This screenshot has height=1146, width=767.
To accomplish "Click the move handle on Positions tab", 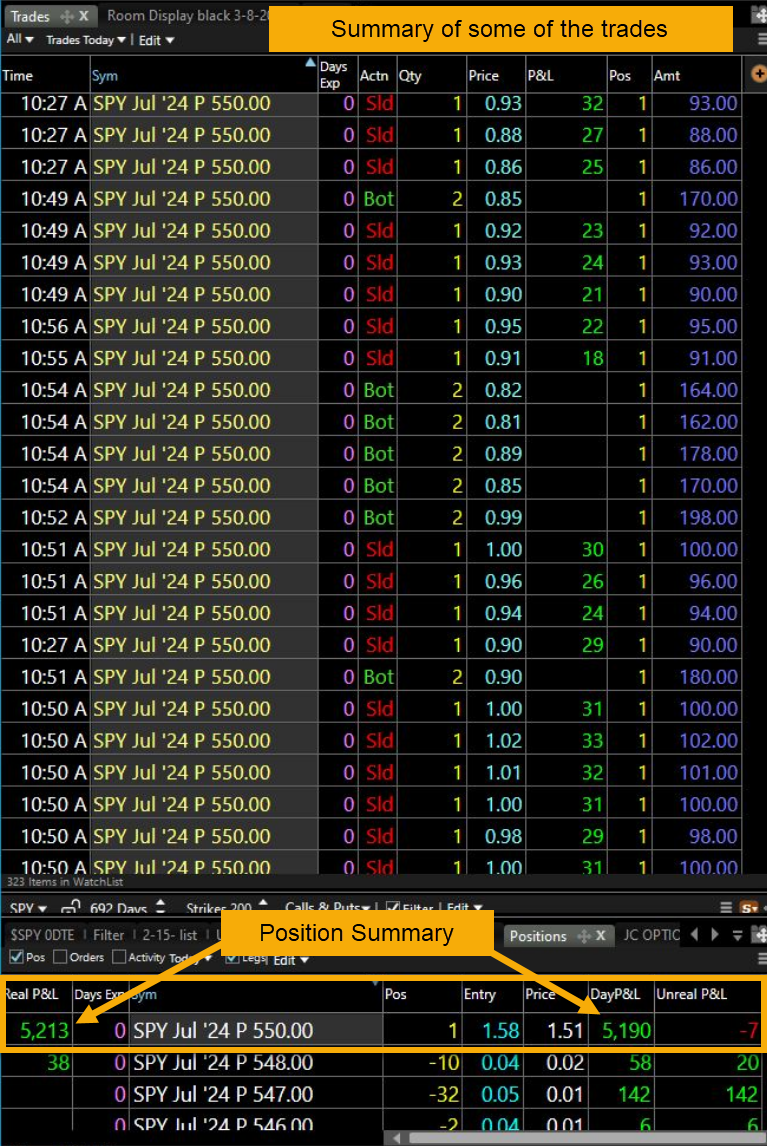I will pyautogui.click(x=583, y=936).
